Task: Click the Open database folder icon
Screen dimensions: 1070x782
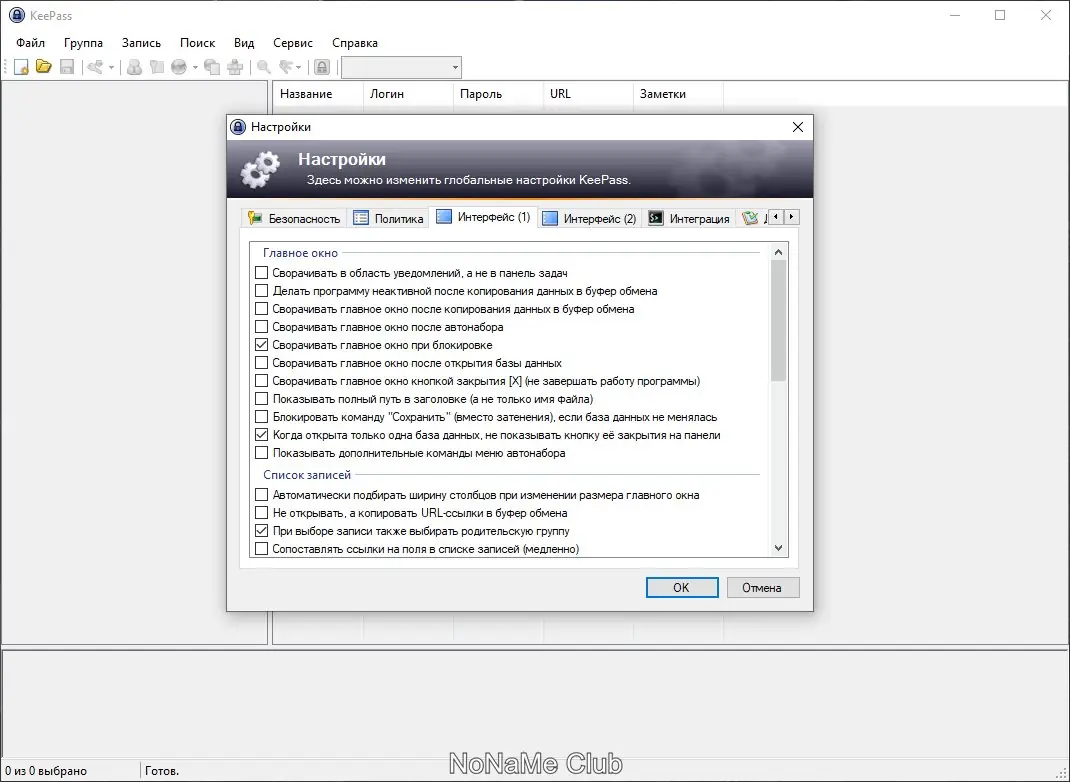Action: (44, 67)
